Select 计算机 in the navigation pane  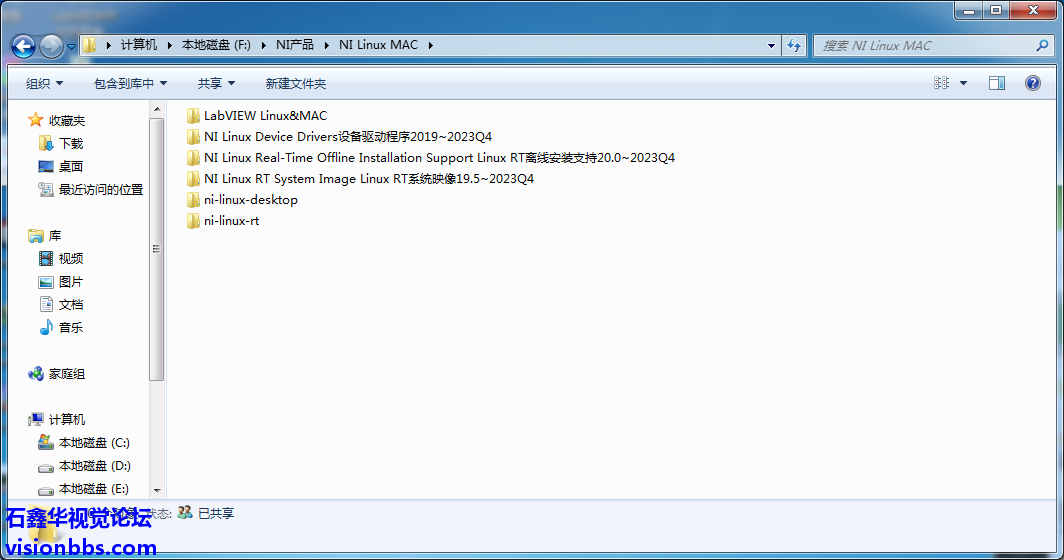tap(66, 419)
